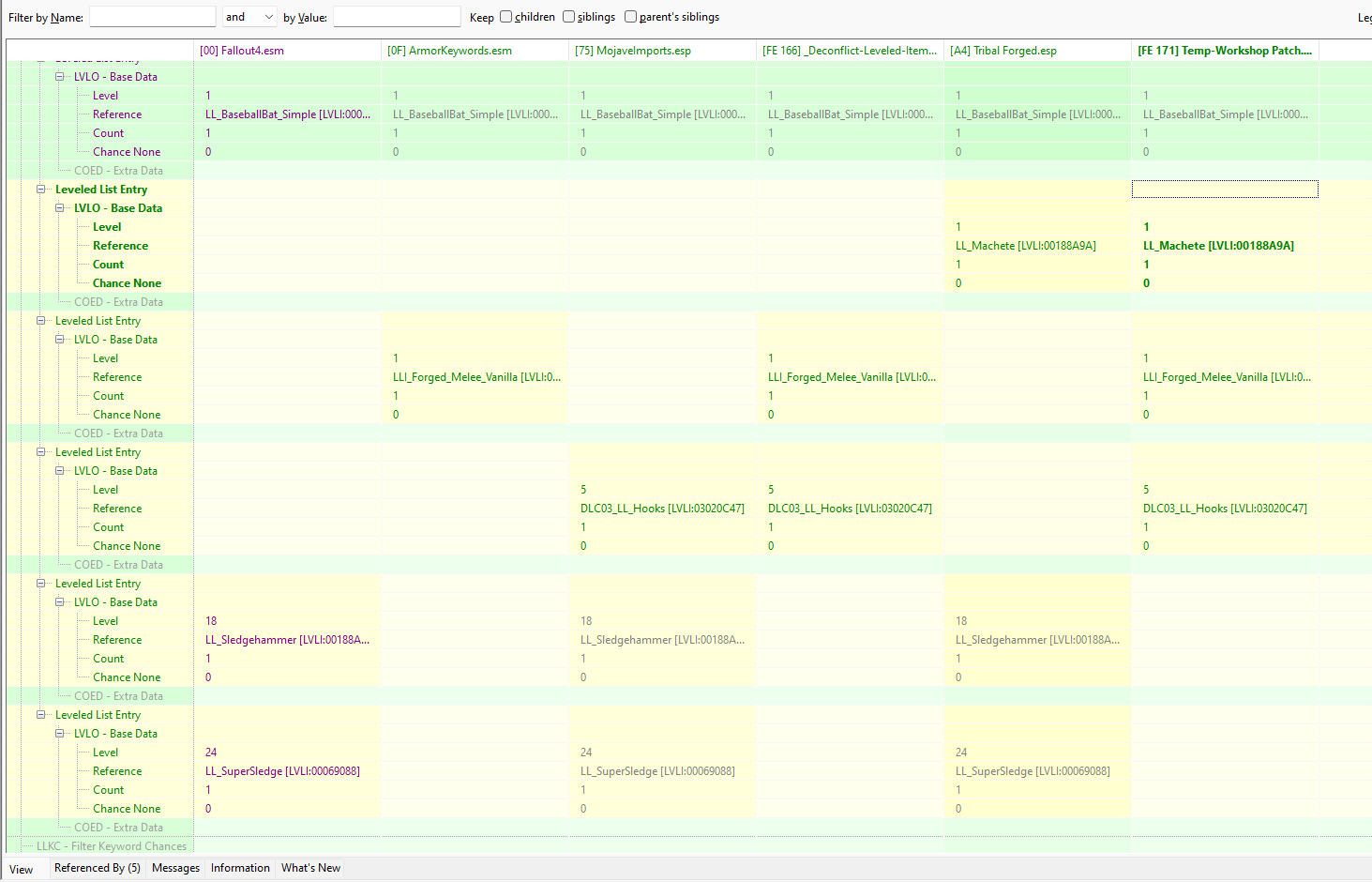Select the [75] MojaveImports.esp column header
Viewport: 1372px width, 882px height.
point(662,51)
